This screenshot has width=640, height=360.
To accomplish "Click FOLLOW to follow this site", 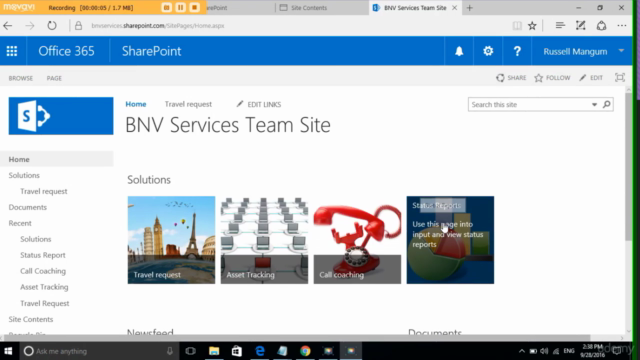I will coord(552,78).
